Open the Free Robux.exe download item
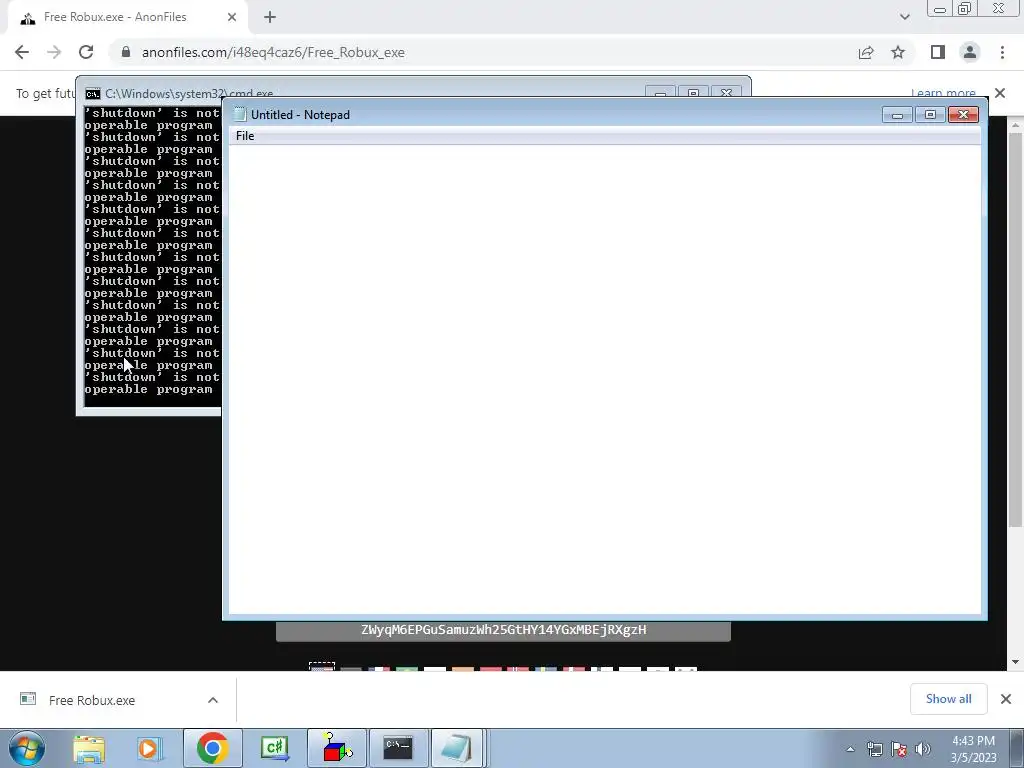The image size is (1024, 768). pos(91,700)
